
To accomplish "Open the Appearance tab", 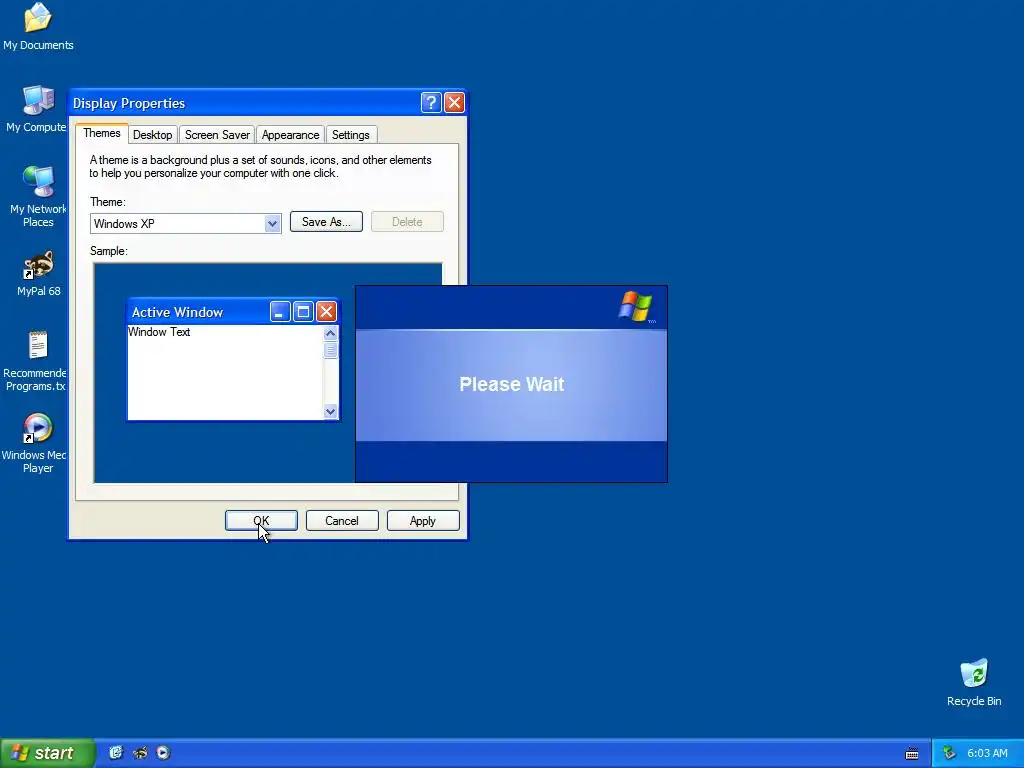I will (290, 135).
